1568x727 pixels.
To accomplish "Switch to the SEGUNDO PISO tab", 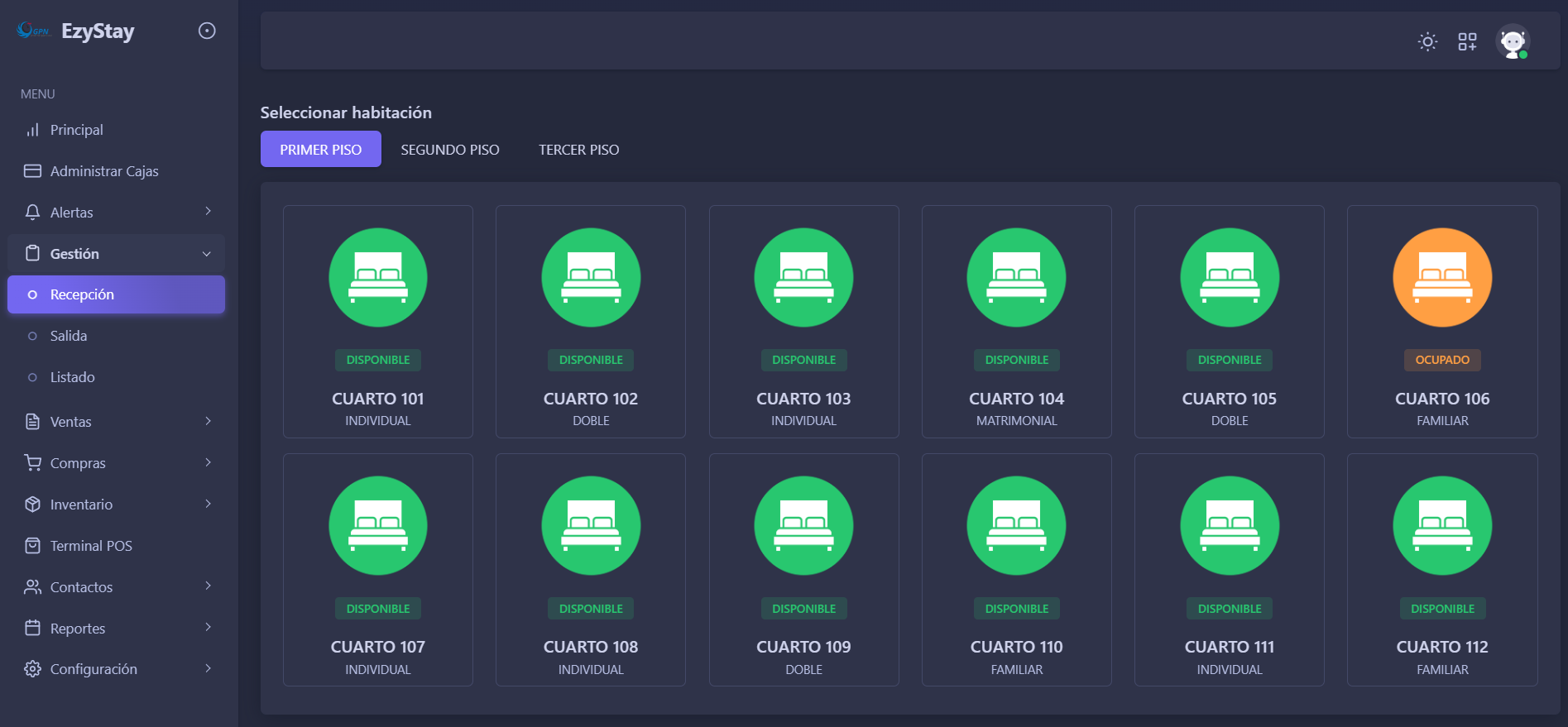I will 450,150.
